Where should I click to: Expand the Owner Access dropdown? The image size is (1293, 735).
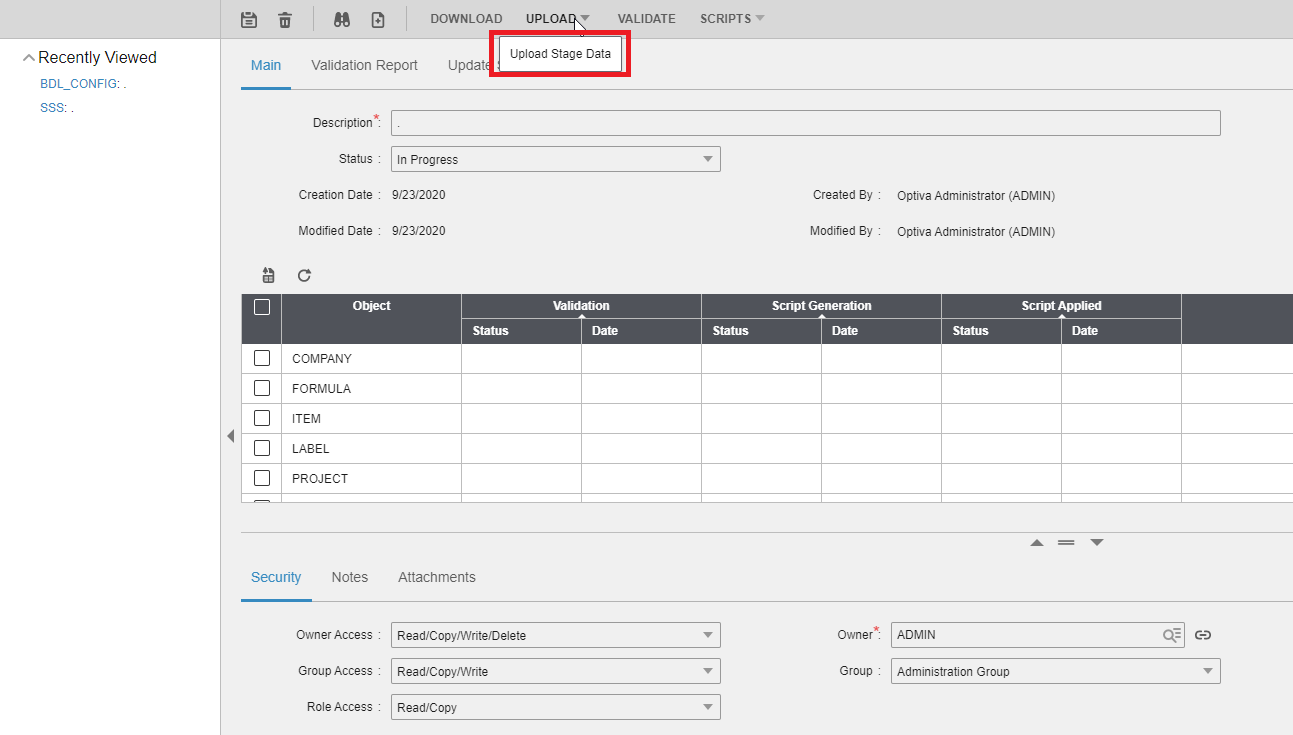pos(555,635)
